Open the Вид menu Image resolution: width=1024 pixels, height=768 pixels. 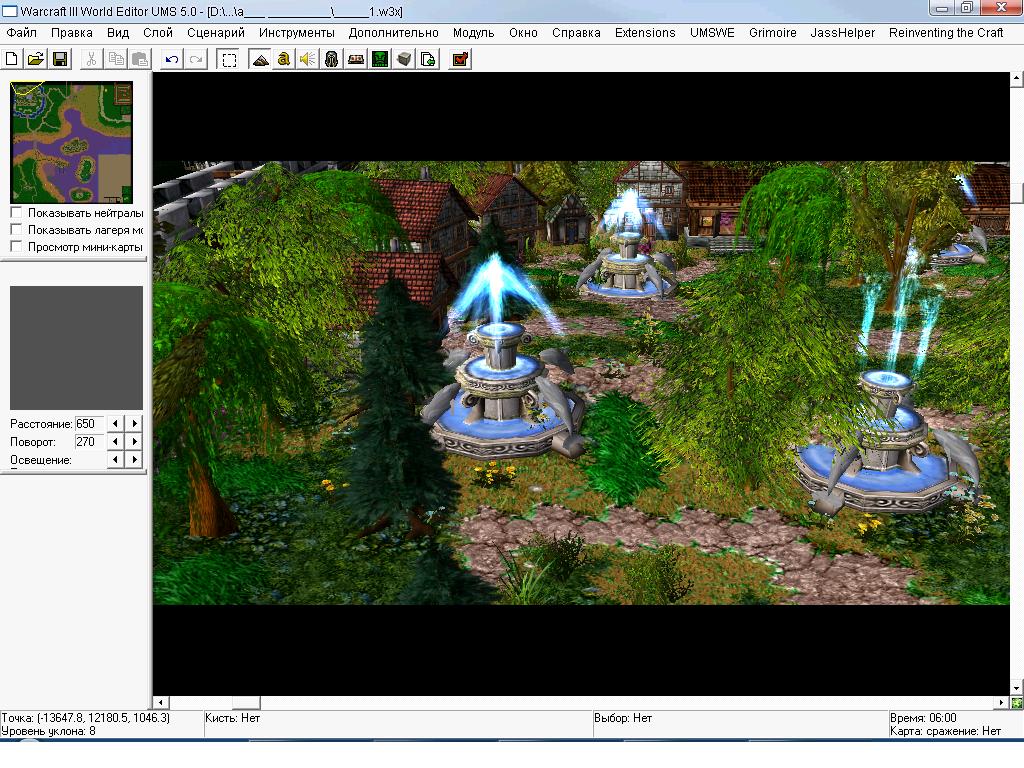tap(118, 33)
